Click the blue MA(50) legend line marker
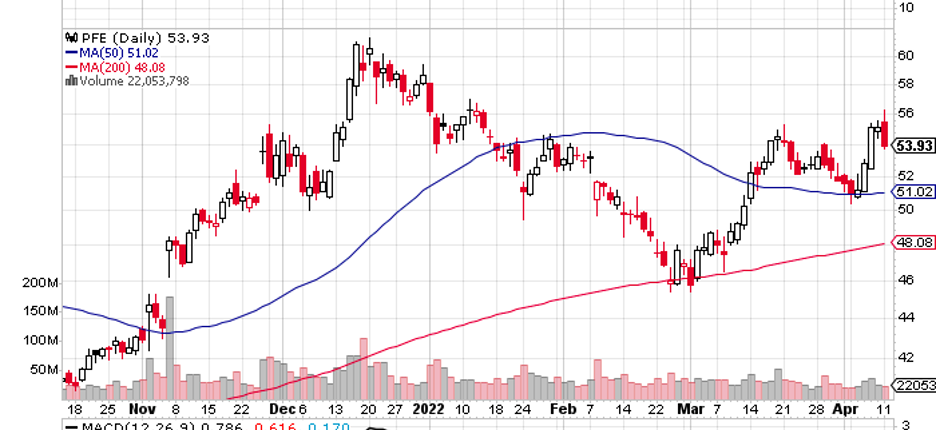Viewport: 936px width, 430px height. [72, 52]
